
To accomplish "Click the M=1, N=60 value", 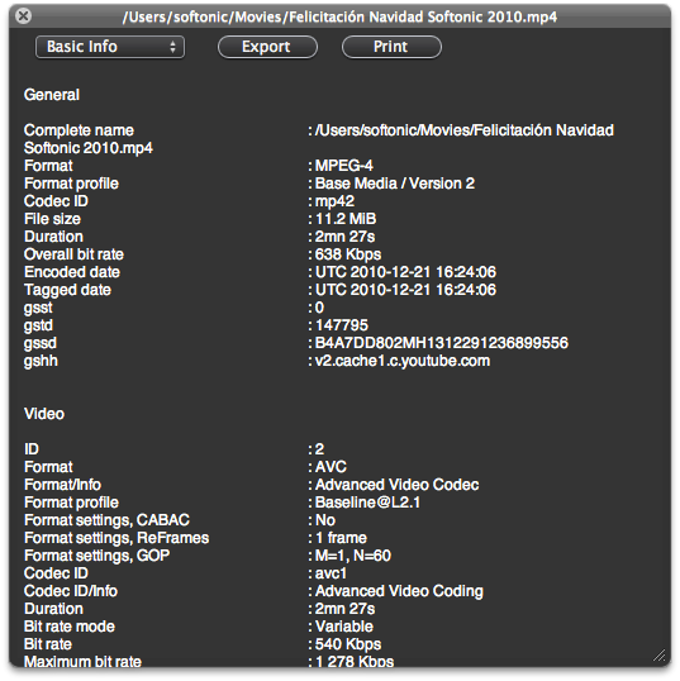I will coord(353,555).
